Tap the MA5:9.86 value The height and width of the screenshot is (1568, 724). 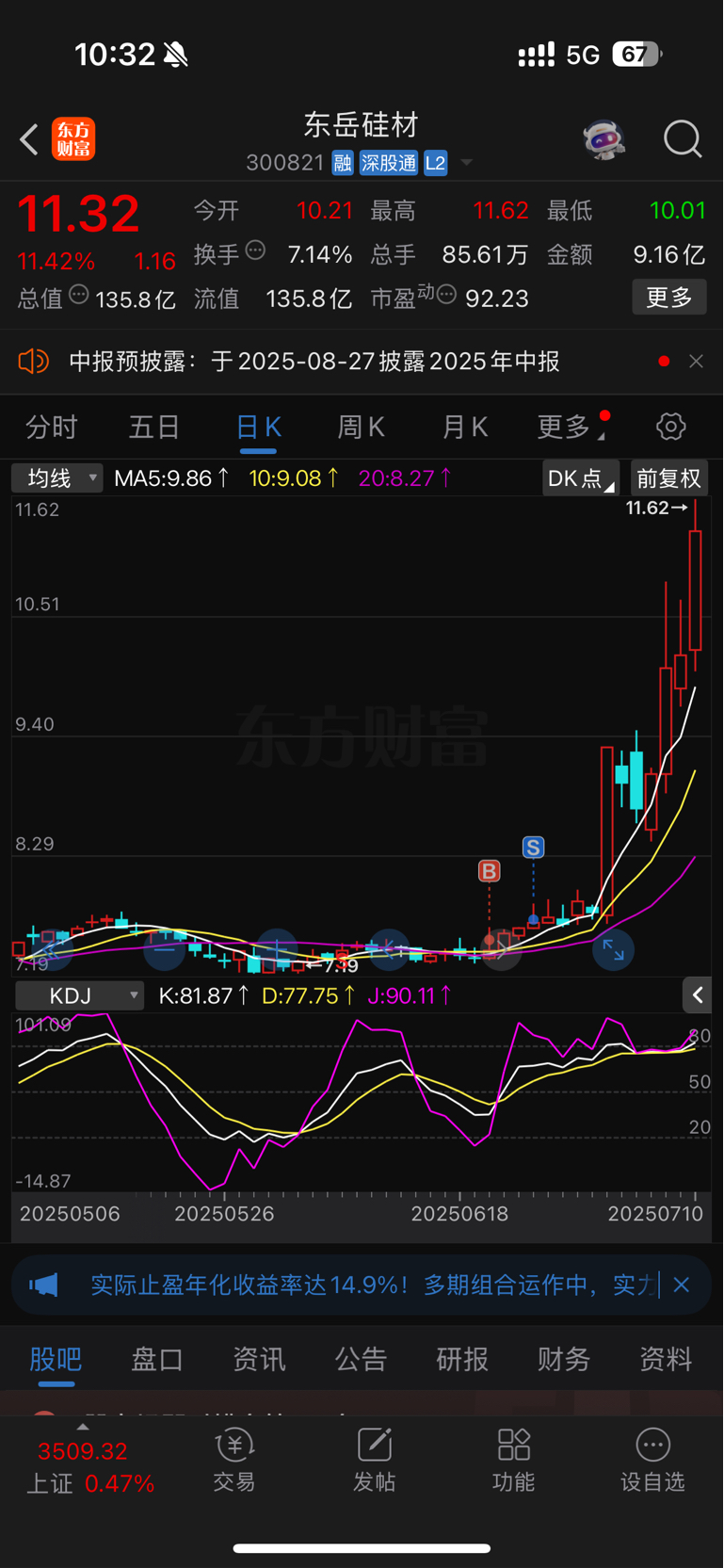click(171, 478)
